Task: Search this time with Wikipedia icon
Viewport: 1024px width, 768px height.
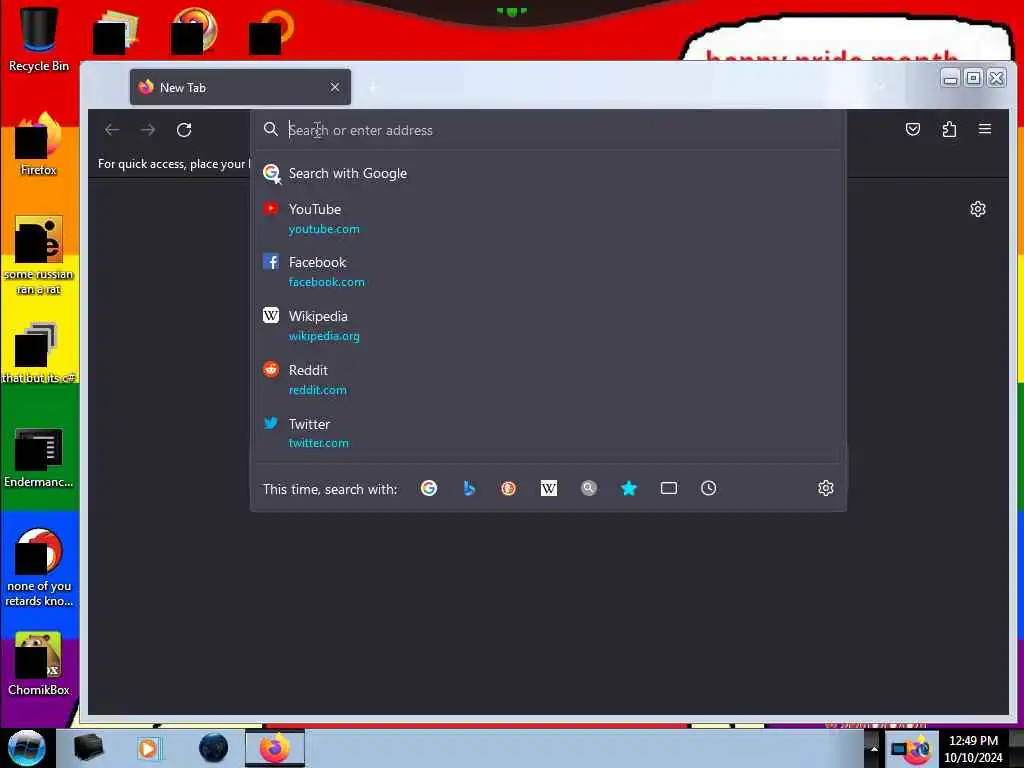Action: coord(549,488)
